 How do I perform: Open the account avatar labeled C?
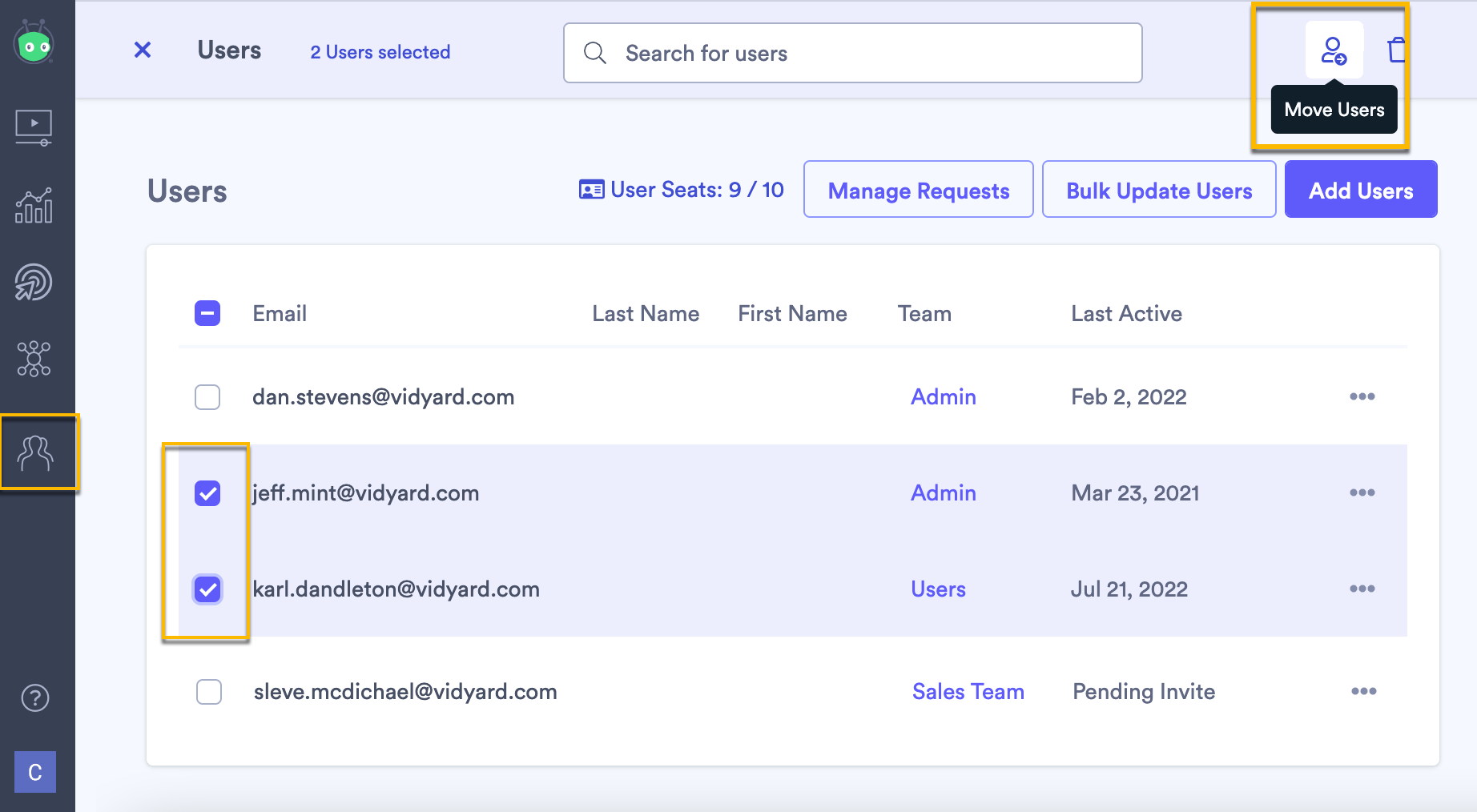pos(35,772)
